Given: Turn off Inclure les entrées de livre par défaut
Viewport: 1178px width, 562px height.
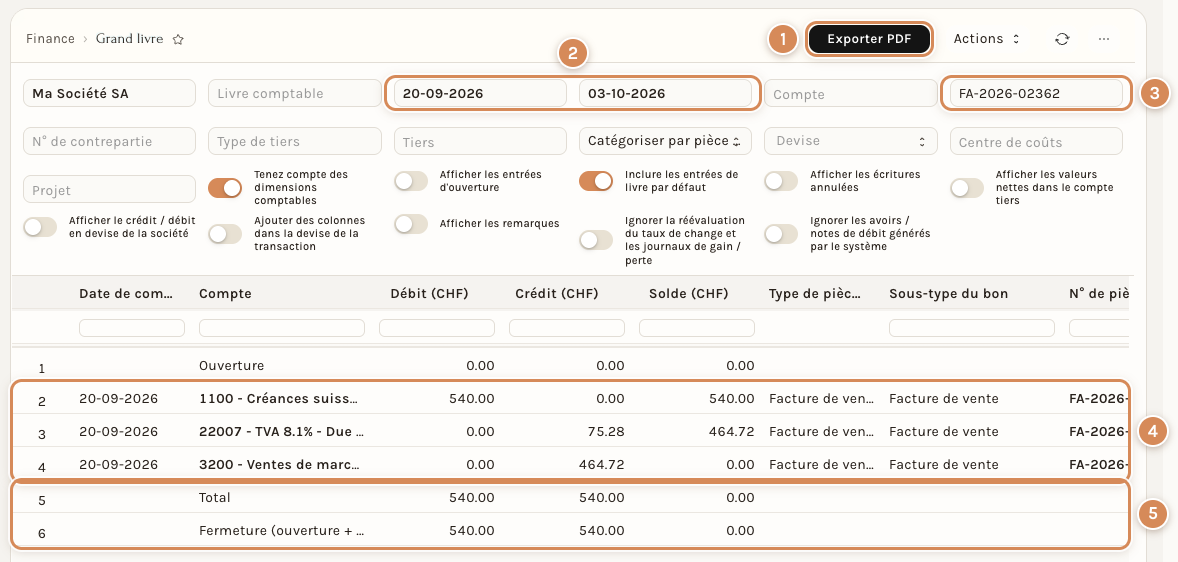Looking at the screenshot, I should pos(596,181).
